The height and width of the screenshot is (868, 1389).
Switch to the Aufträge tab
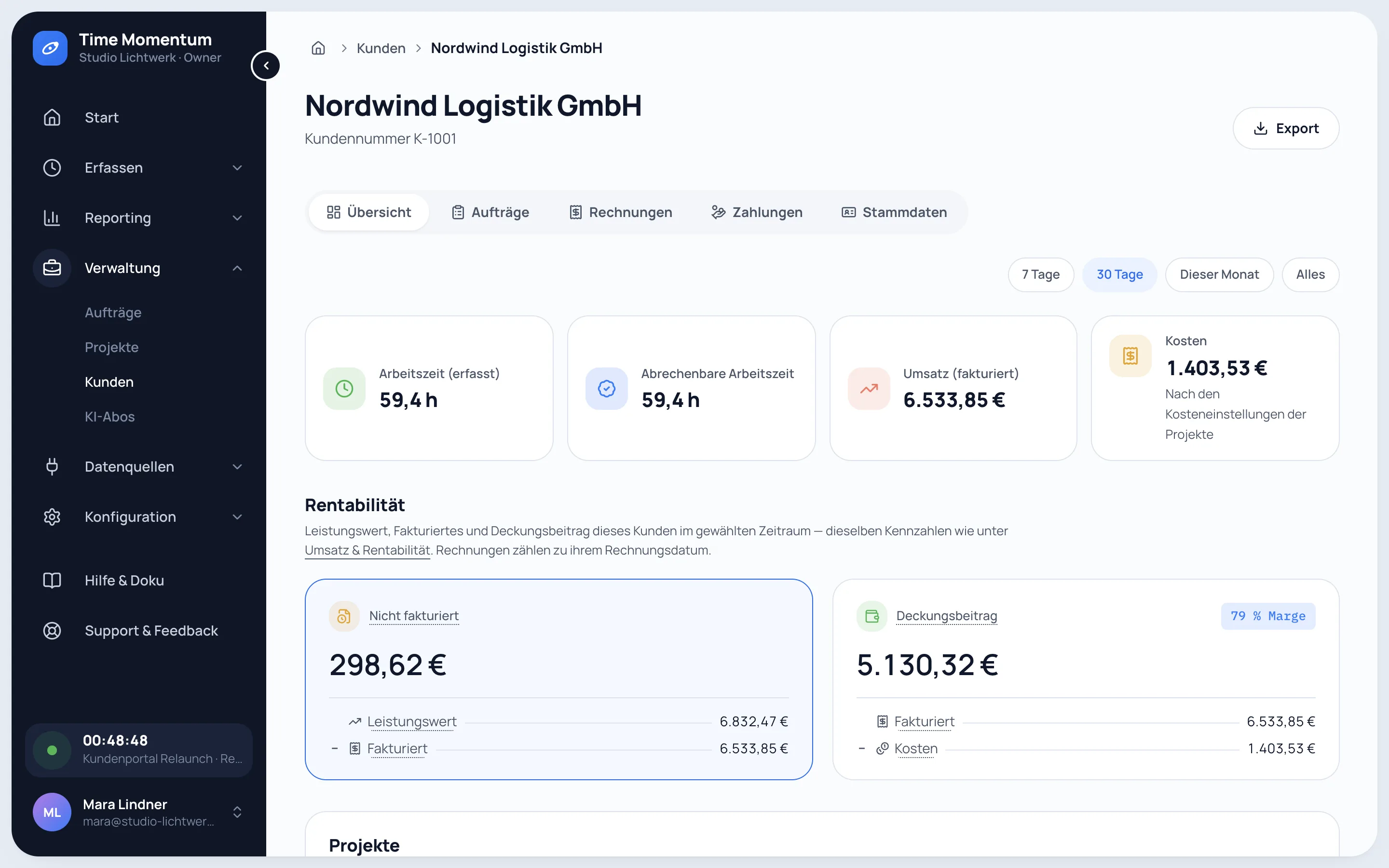[x=491, y=212]
